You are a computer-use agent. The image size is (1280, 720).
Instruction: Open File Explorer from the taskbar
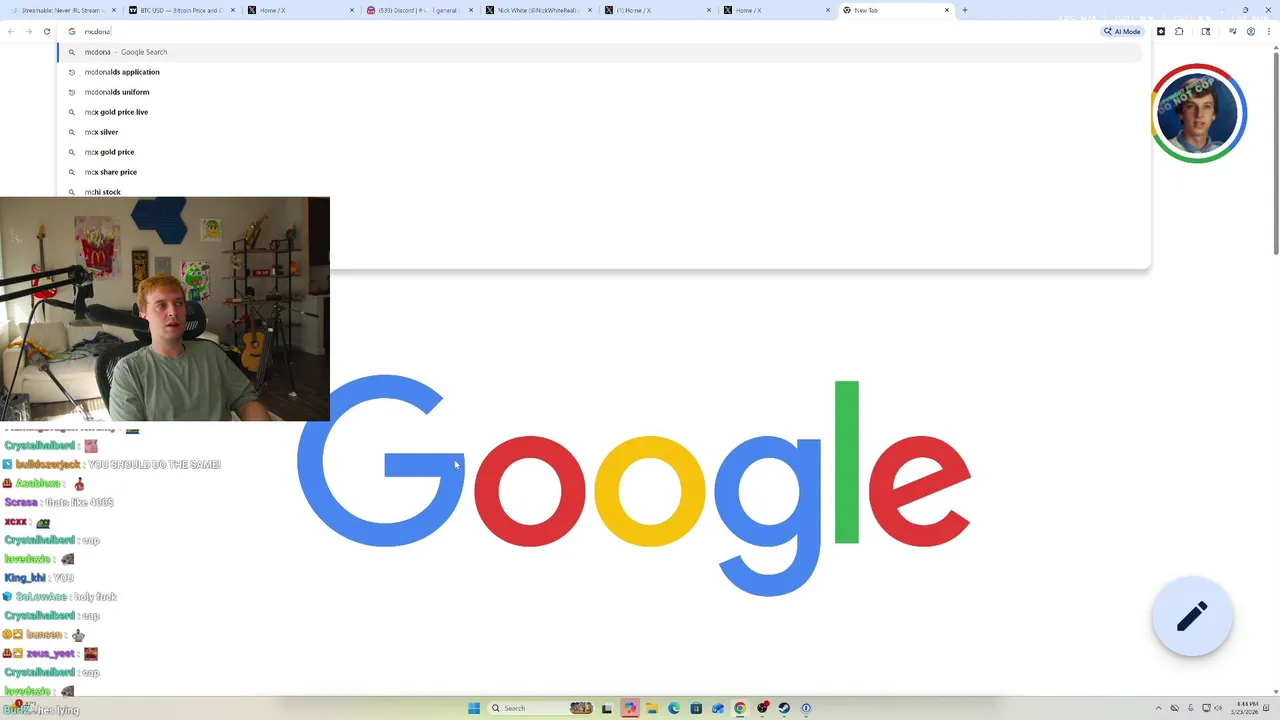[x=652, y=708]
